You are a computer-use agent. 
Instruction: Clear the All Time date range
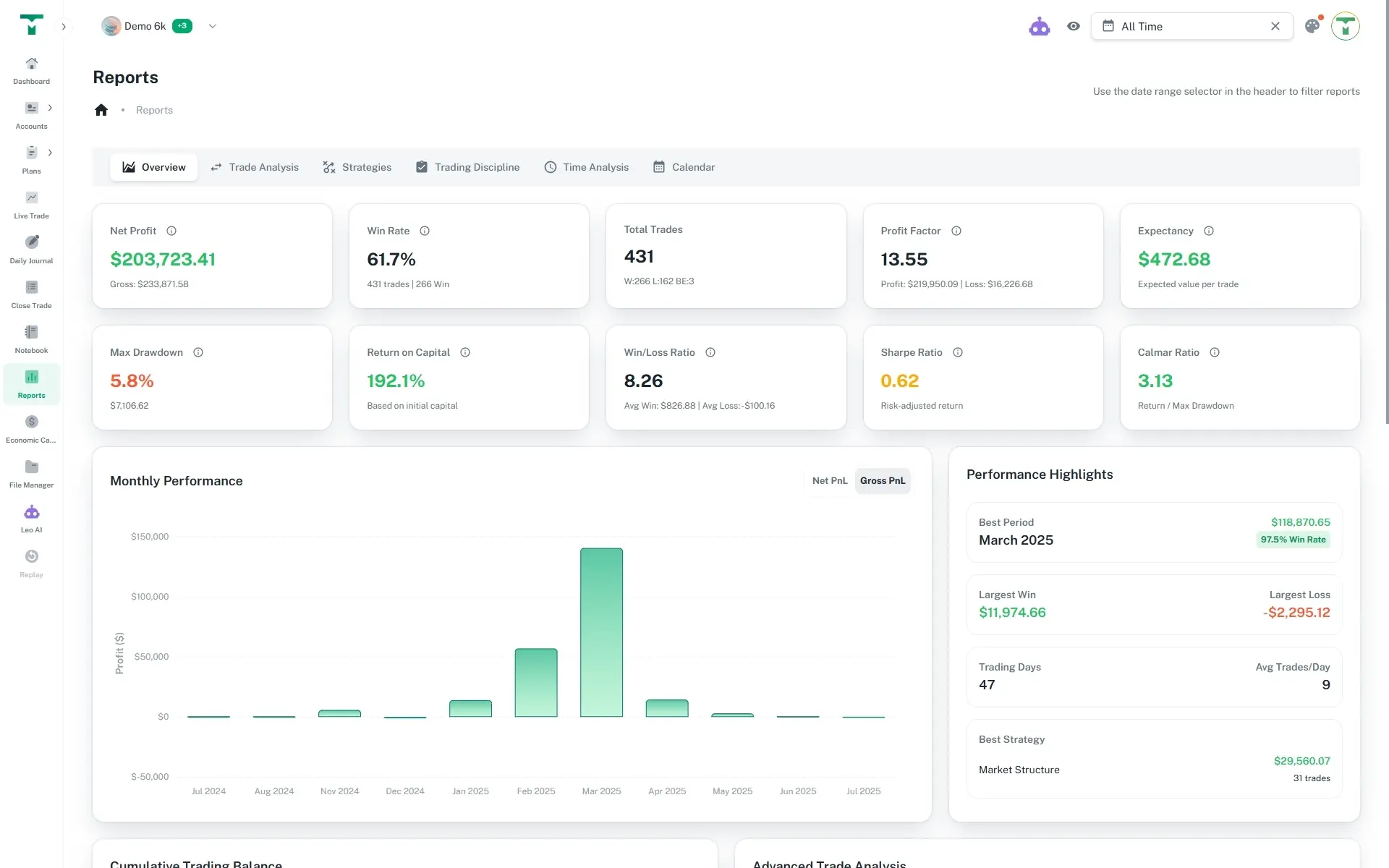(1275, 26)
